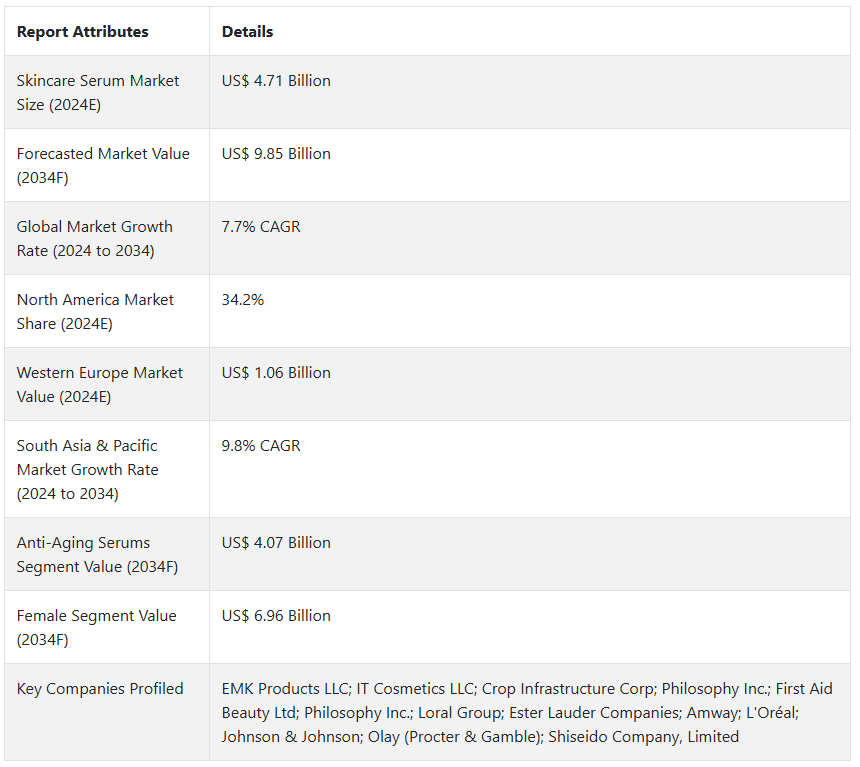Click the 9.8% CAGR value
The height and width of the screenshot is (767, 860).
[x=261, y=446]
